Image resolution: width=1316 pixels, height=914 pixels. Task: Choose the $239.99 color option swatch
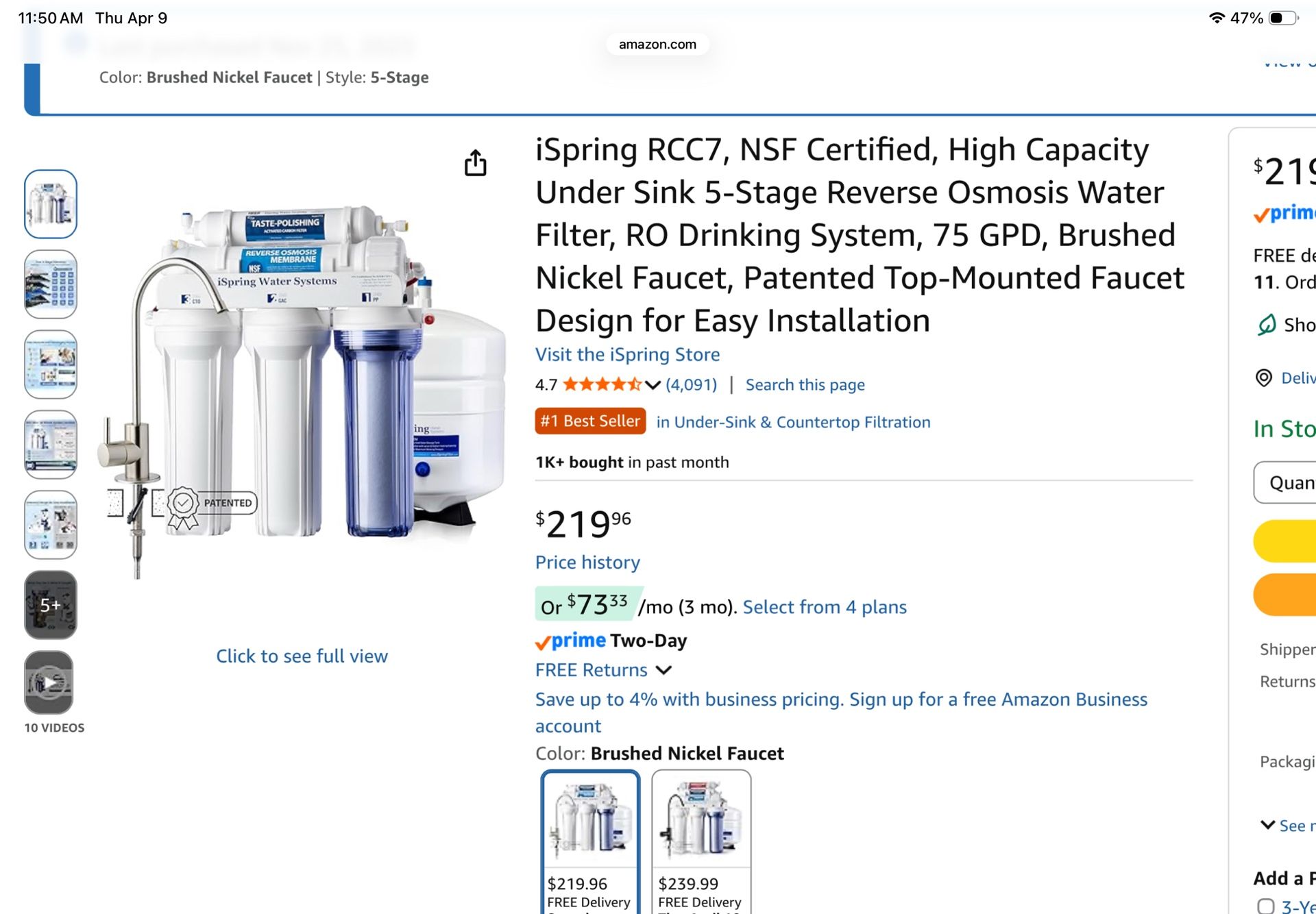point(701,842)
